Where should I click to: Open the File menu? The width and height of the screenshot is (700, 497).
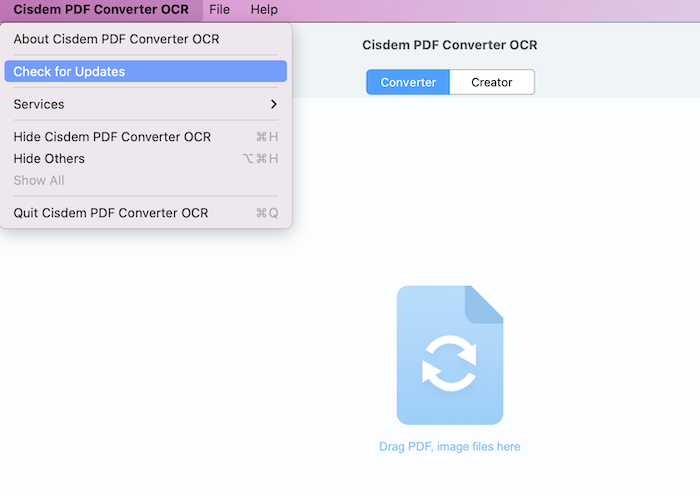click(219, 9)
